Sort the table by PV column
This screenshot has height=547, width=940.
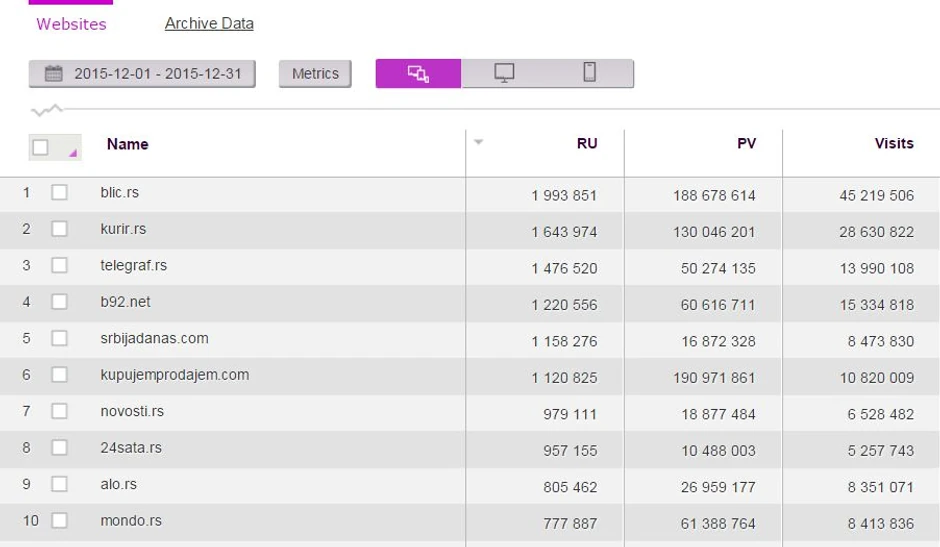746,144
